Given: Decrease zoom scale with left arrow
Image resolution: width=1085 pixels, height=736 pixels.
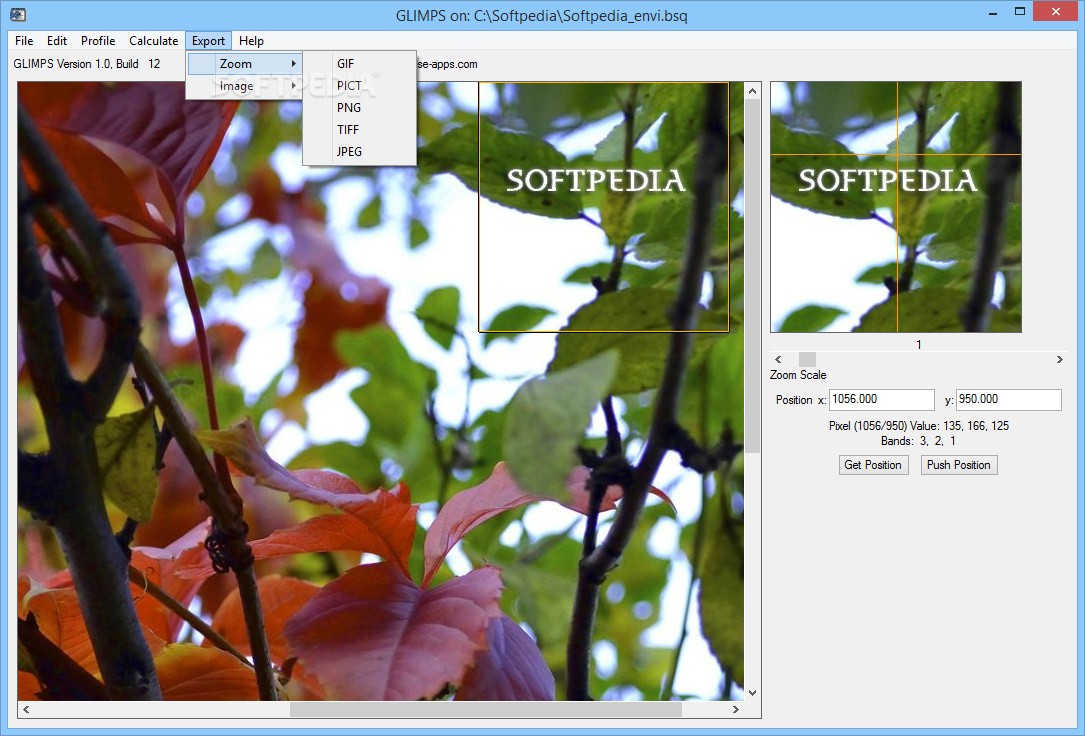Looking at the screenshot, I should point(778,359).
